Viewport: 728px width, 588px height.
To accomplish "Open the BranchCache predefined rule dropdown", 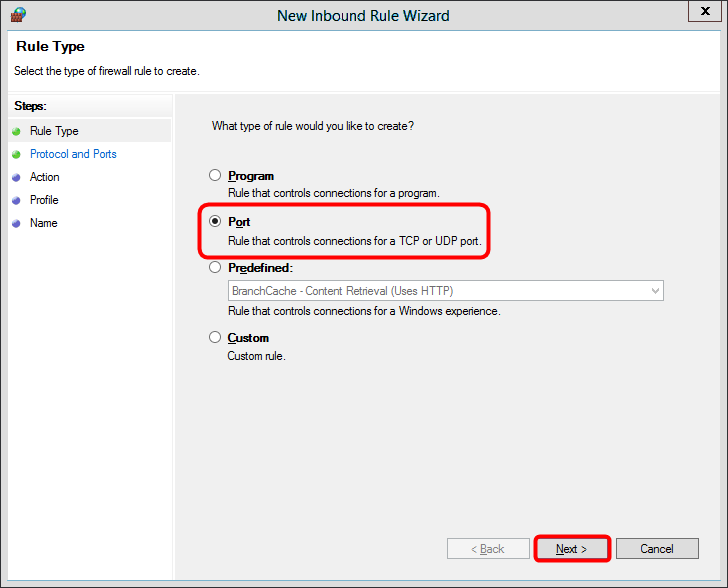I will click(438, 291).
